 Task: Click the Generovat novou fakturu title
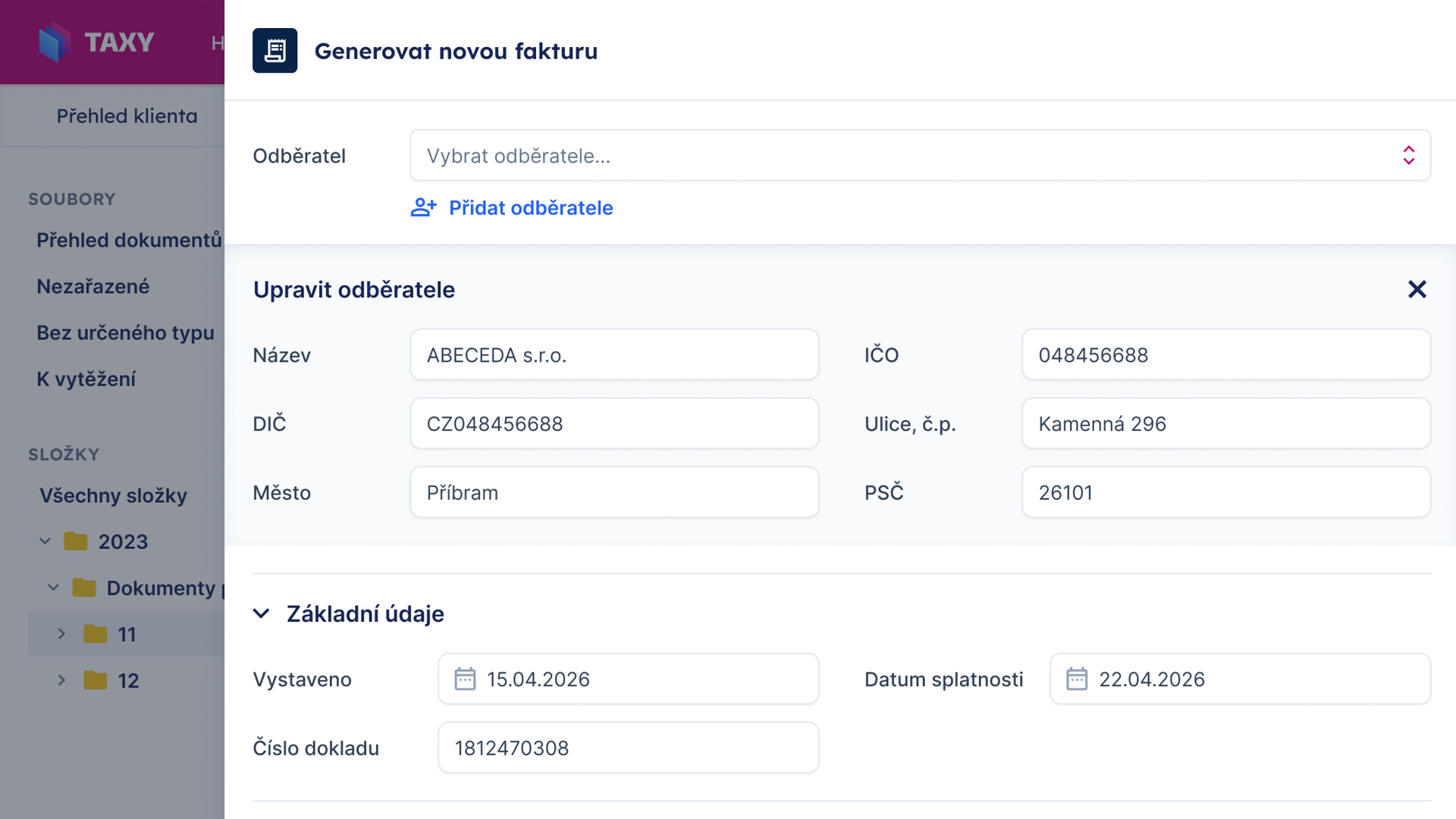click(x=456, y=51)
